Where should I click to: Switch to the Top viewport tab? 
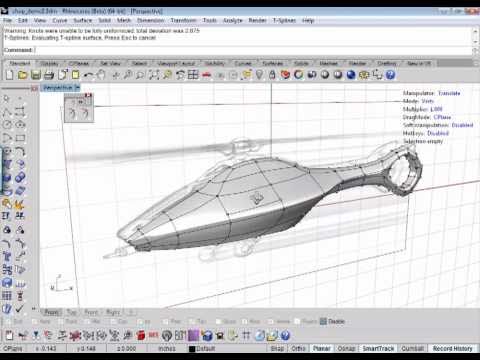[x=71, y=312]
